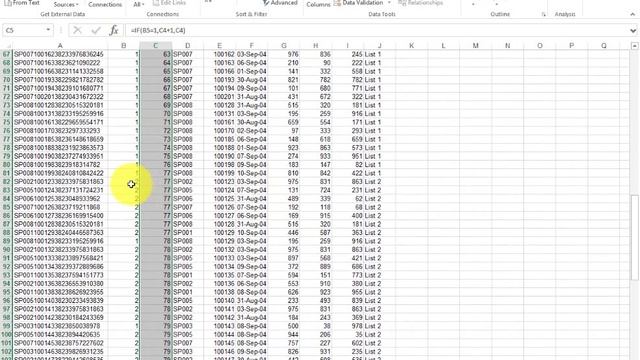Select column K header
The height and width of the screenshot is (360, 640).
(411, 46)
